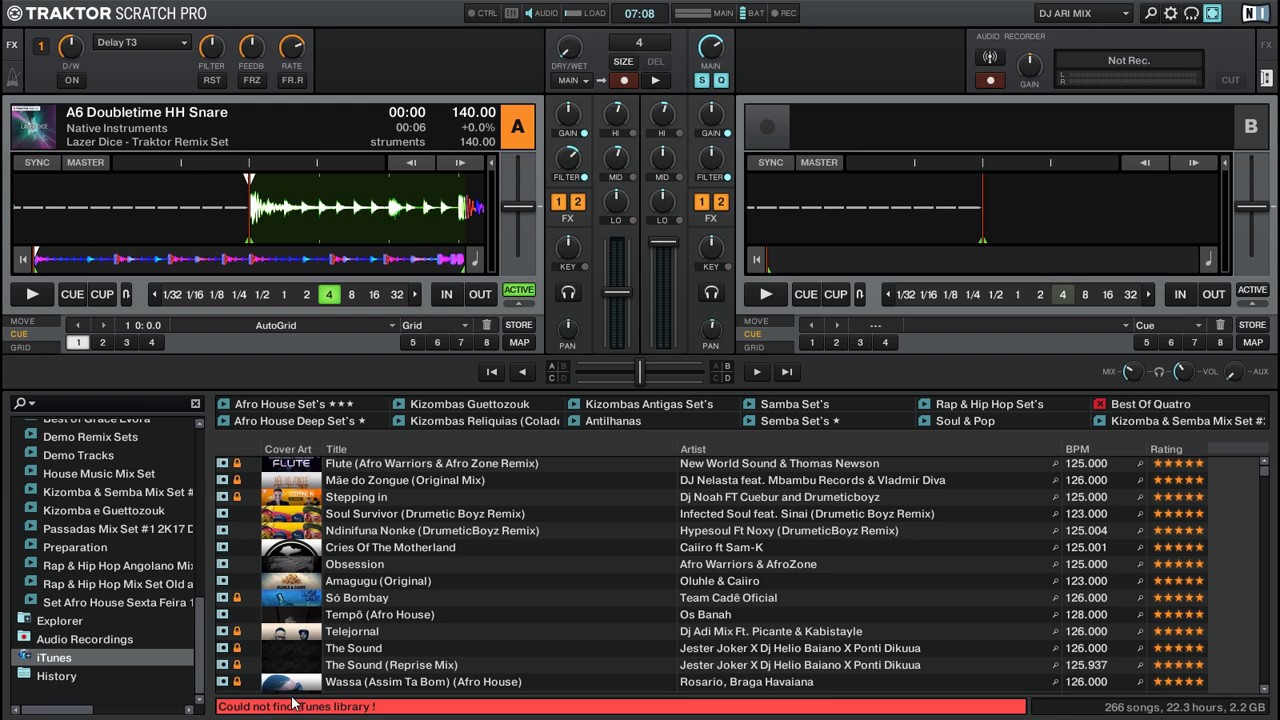Screen dimensions: 1280x720
Task: Toggle SYNC on Deck A
Action: tap(37, 163)
